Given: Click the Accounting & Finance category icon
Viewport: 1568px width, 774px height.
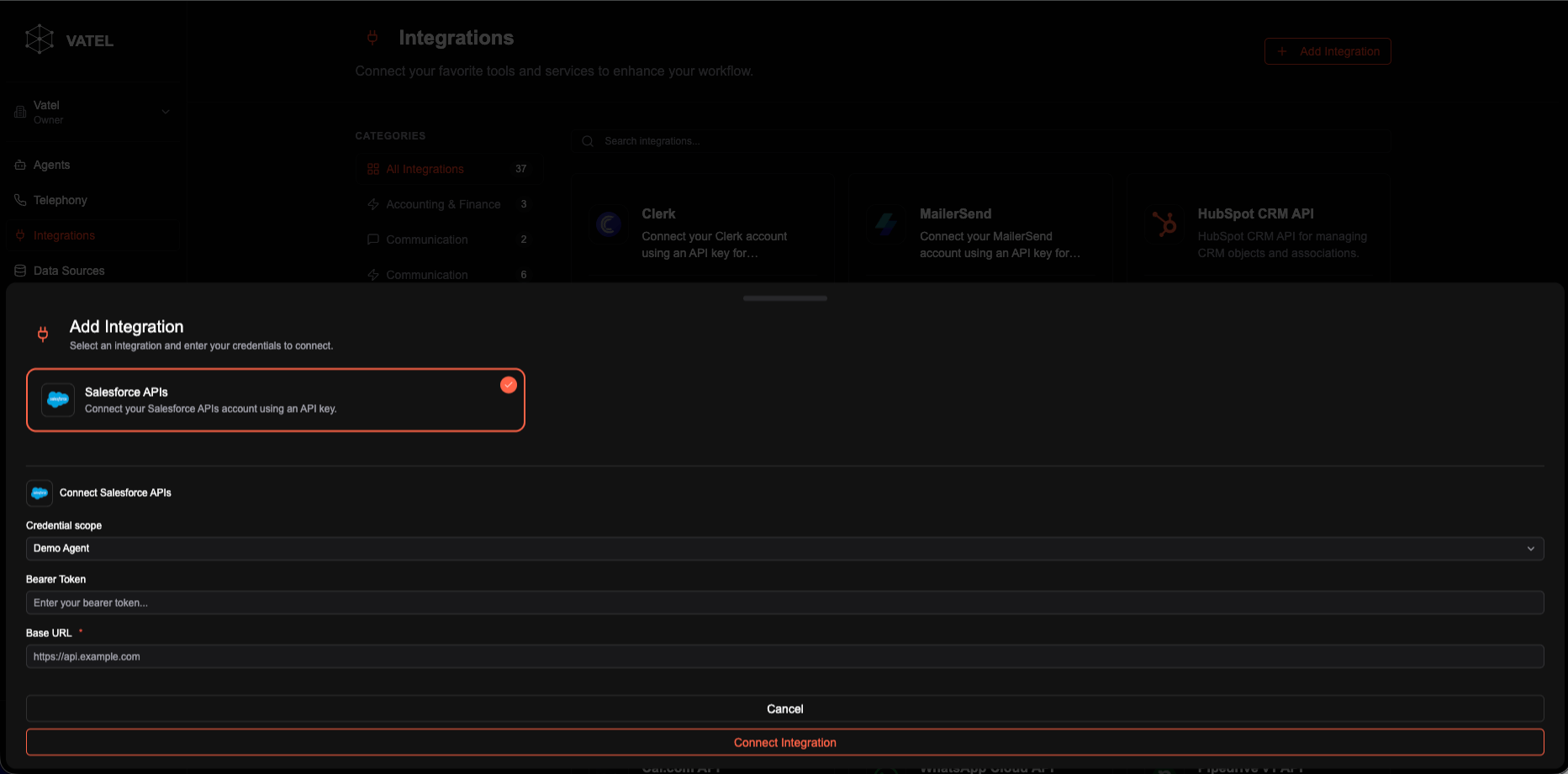Looking at the screenshot, I should (x=373, y=204).
